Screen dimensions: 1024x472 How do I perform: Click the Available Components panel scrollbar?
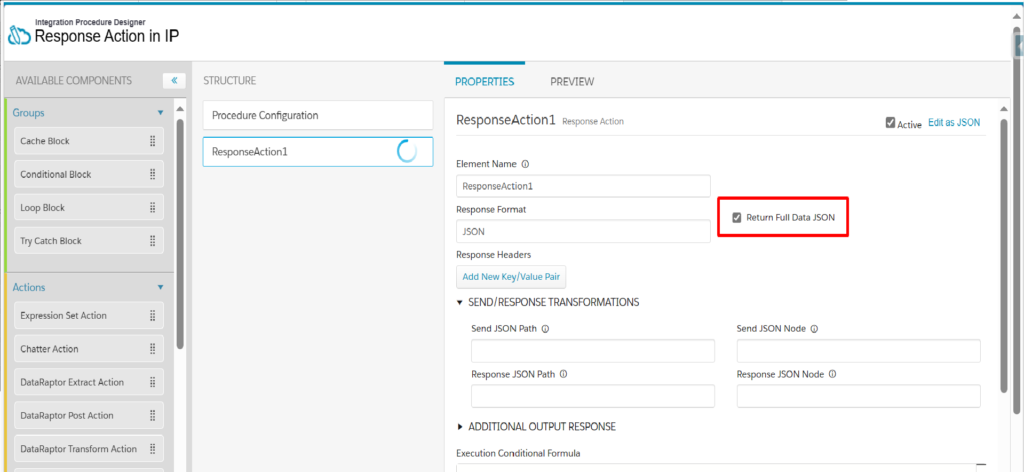coord(180,235)
